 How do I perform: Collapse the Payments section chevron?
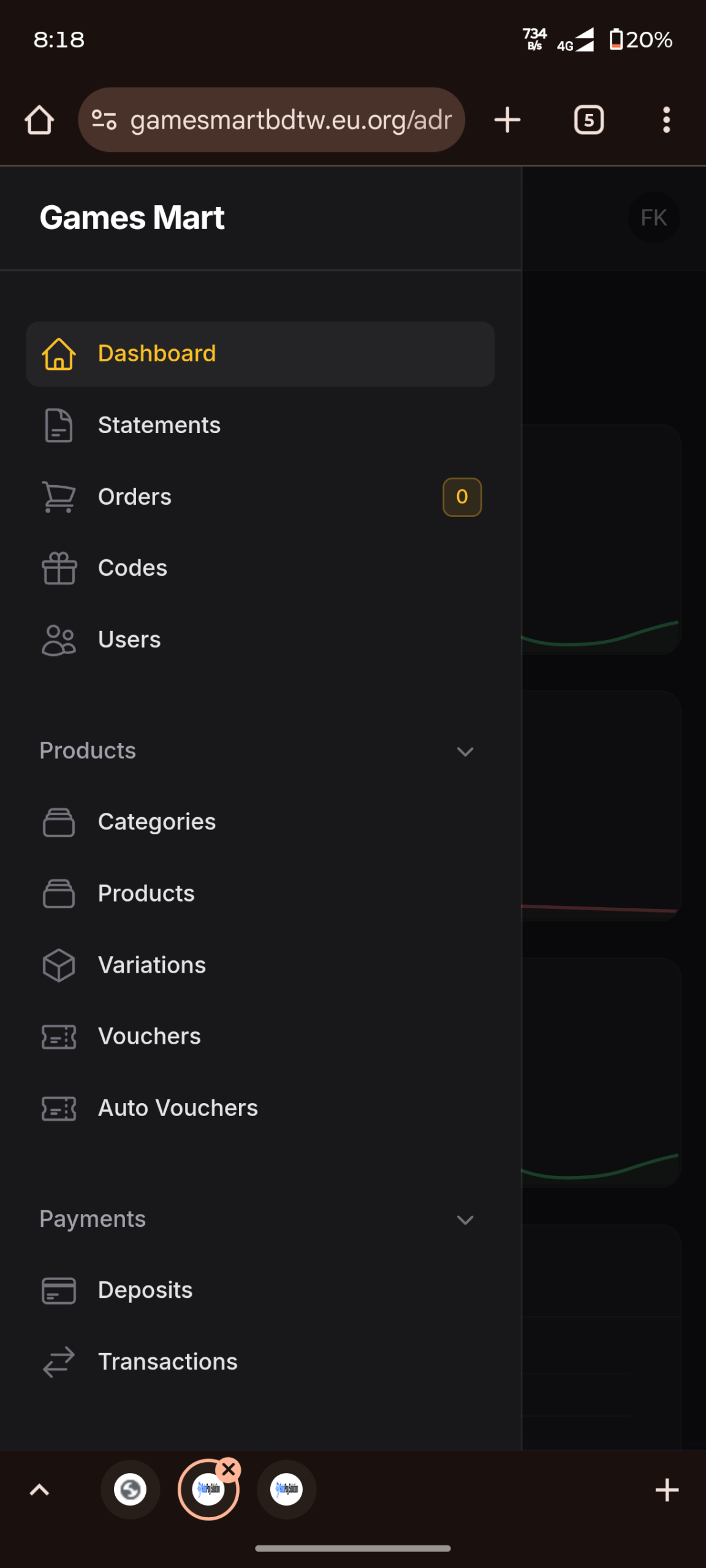465,1219
